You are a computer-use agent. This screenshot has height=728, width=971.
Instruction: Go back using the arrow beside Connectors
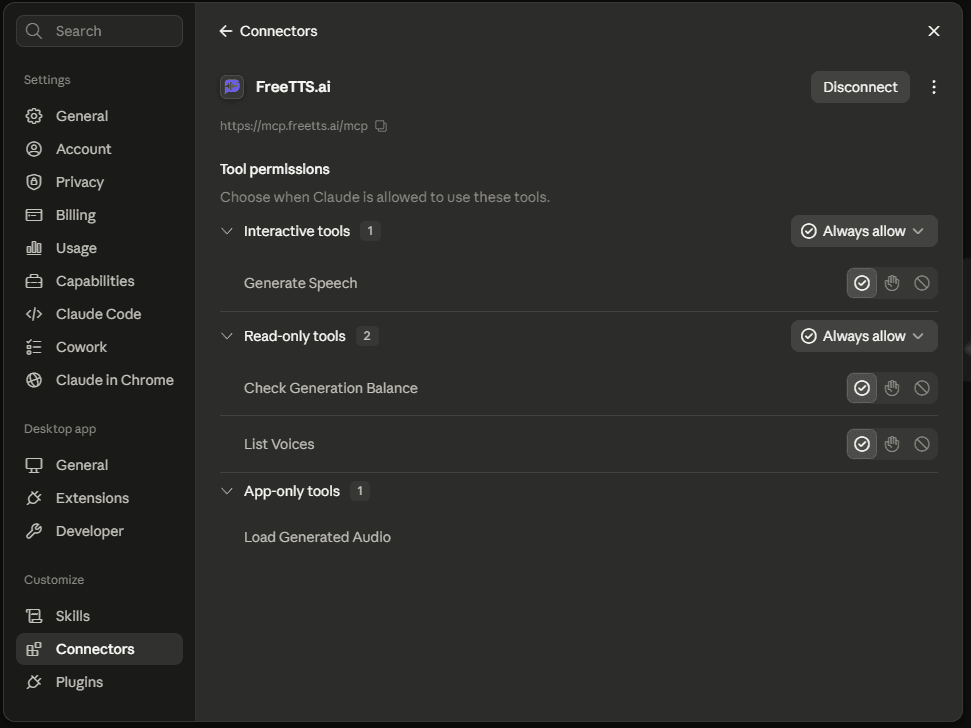point(226,31)
